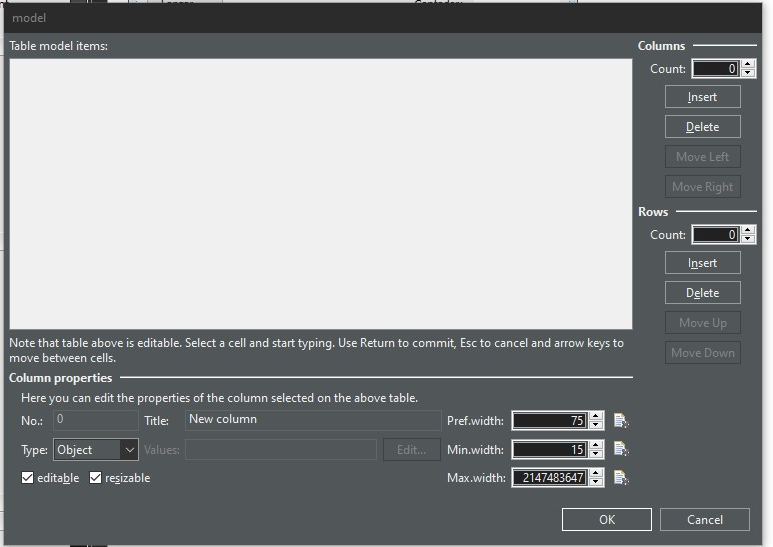The height and width of the screenshot is (547, 773).
Task: Delete a column using Columns Delete button
Action: pyautogui.click(x=702, y=127)
